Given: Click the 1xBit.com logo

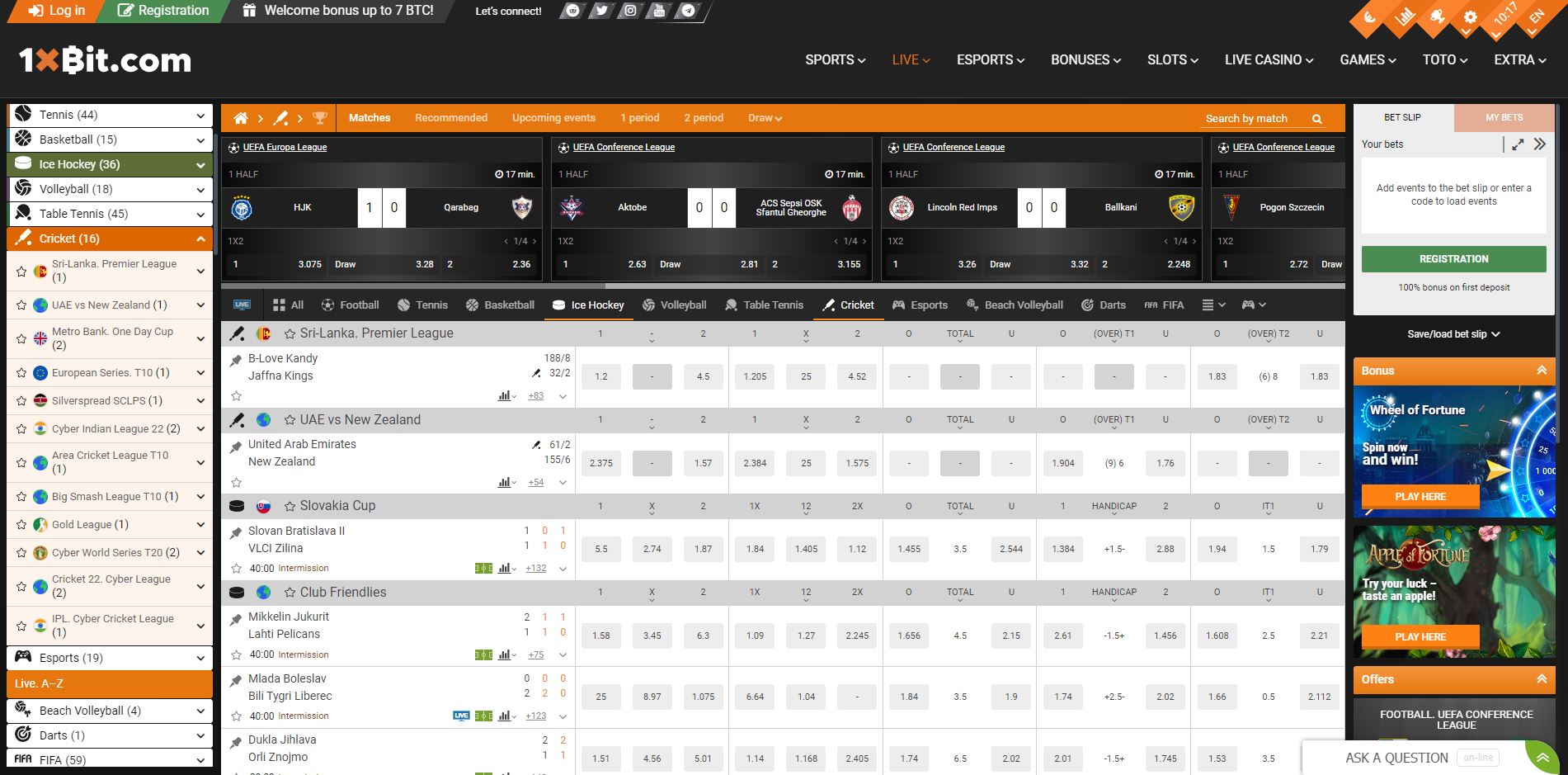Looking at the screenshot, I should point(105,60).
